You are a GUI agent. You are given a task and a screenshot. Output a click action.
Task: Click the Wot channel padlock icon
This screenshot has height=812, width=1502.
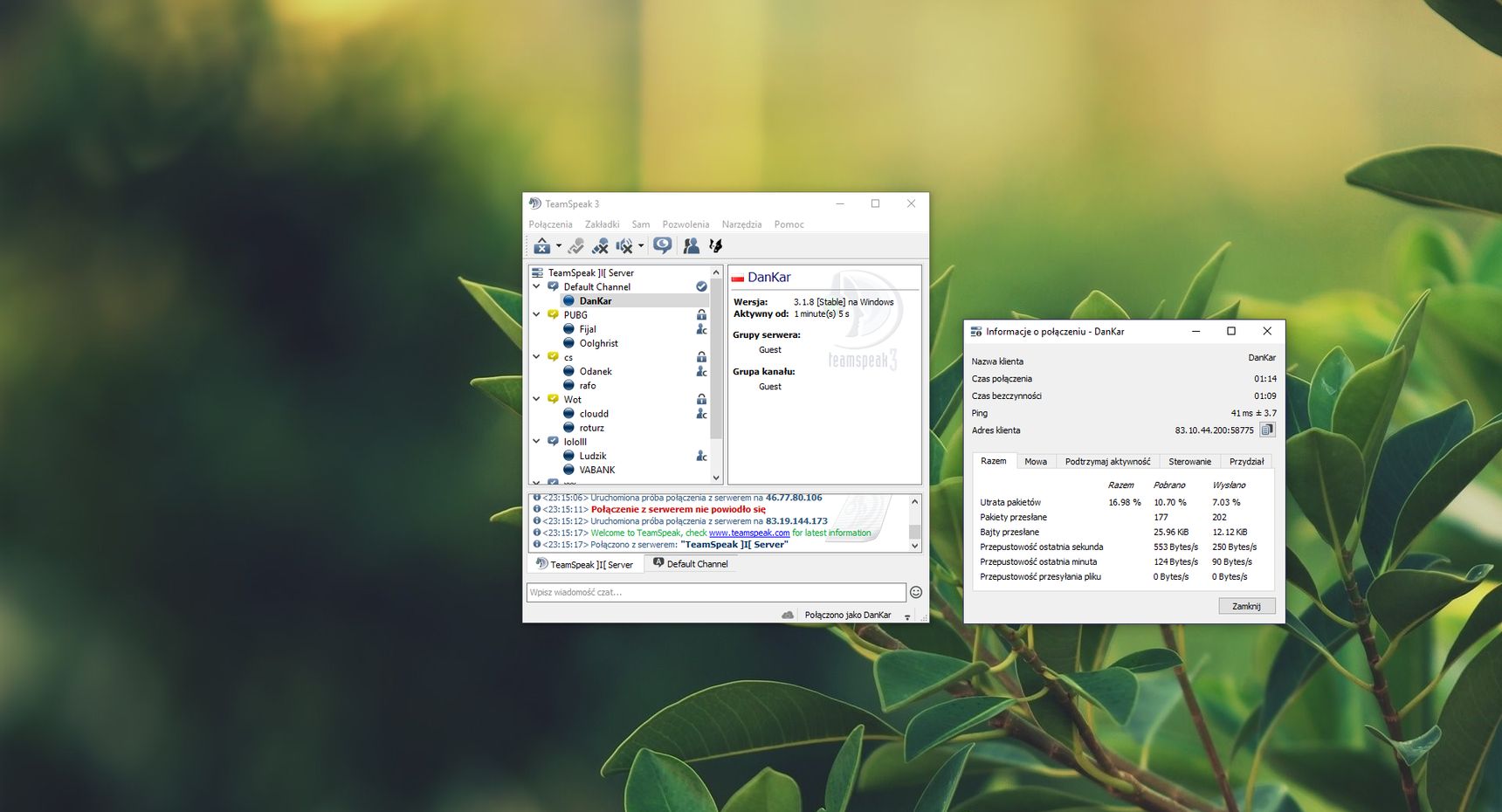[701, 399]
